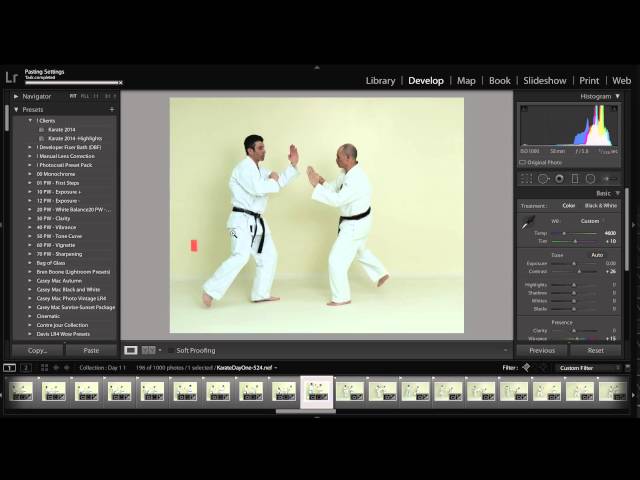The image size is (640, 480).
Task: Pick the White Balance eyedropper
Action: tap(528, 222)
